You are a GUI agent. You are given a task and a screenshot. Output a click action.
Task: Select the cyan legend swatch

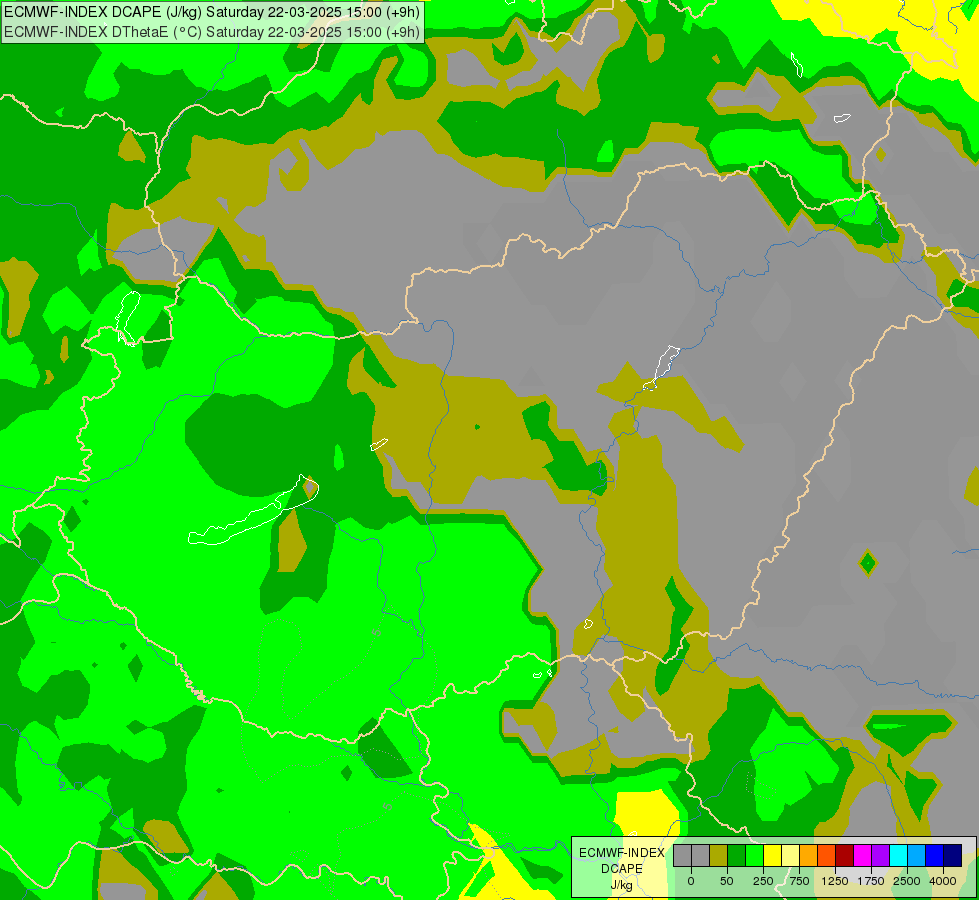click(x=899, y=855)
